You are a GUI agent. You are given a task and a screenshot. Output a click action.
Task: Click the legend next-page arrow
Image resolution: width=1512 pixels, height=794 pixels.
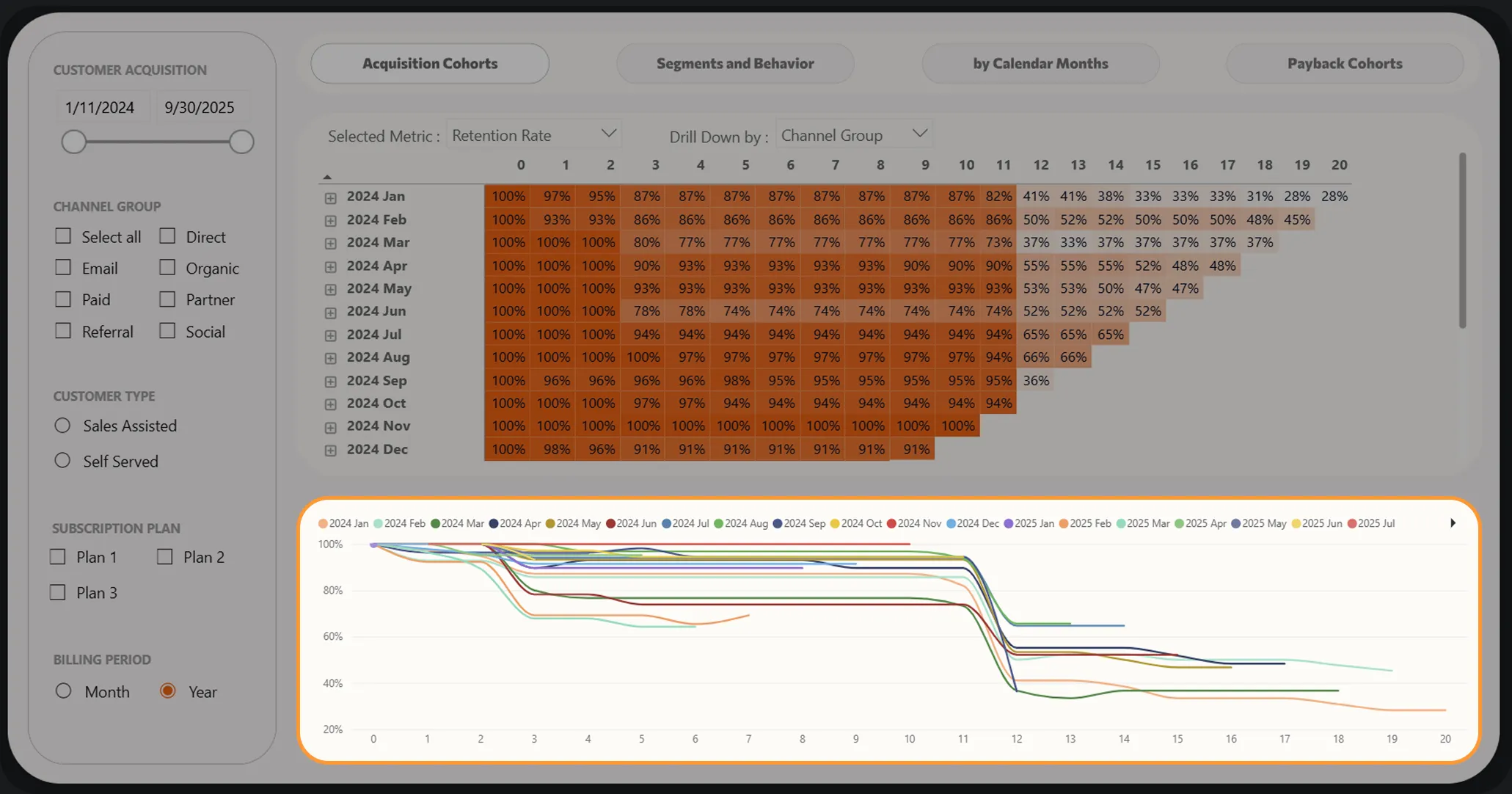[1453, 523]
